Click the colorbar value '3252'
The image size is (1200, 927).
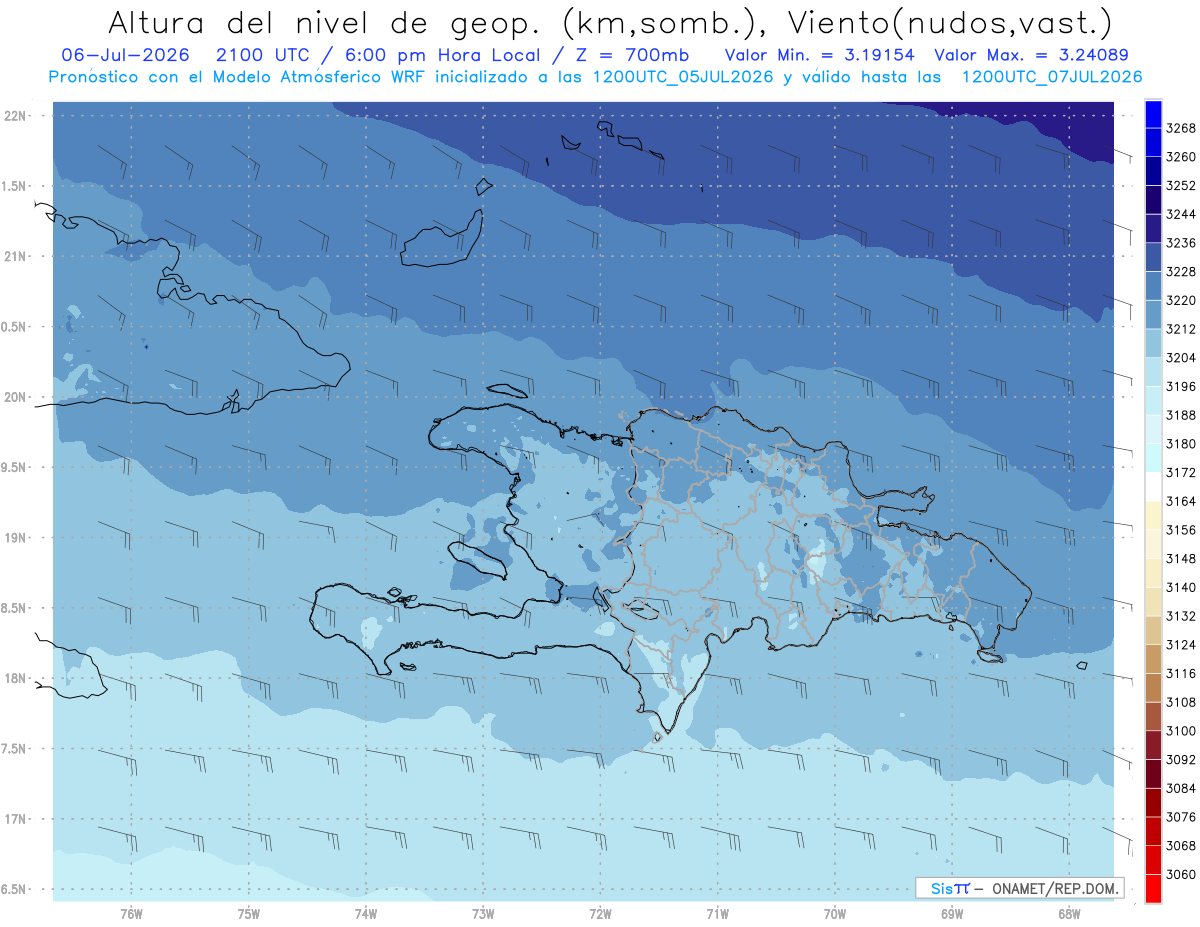coord(1181,186)
